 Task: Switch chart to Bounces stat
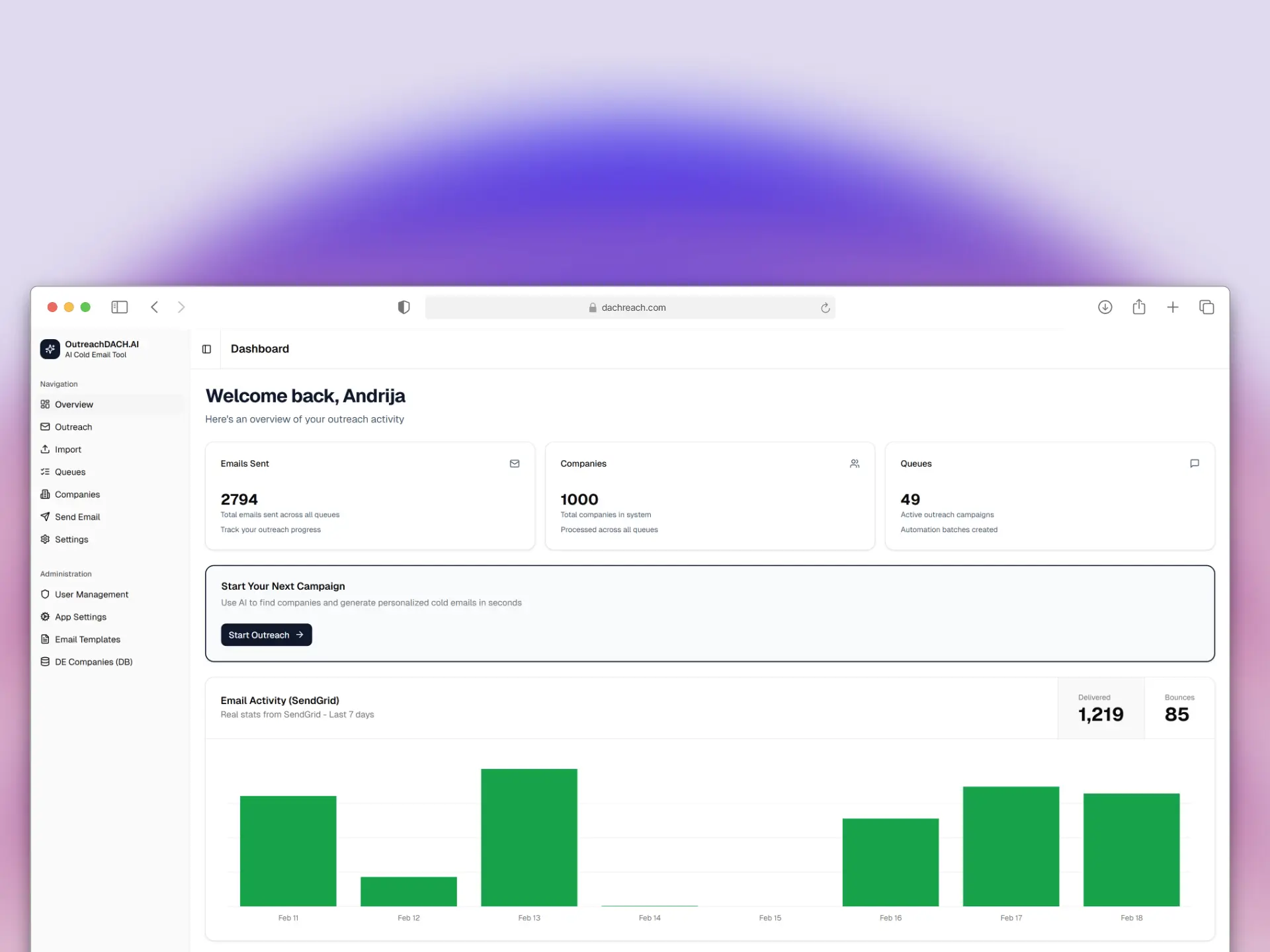(1179, 709)
